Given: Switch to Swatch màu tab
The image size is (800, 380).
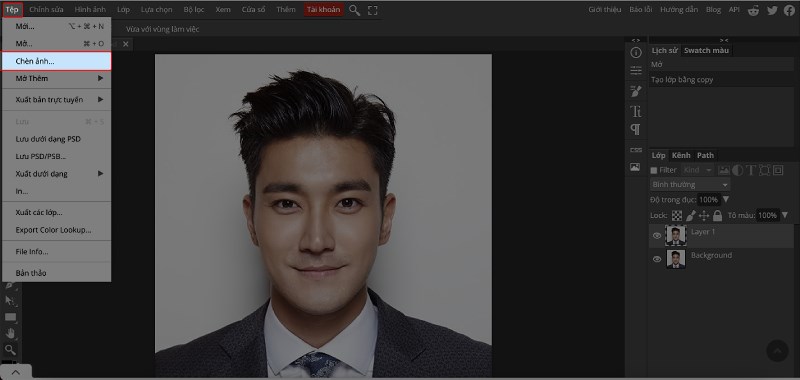Looking at the screenshot, I should coord(707,50).
